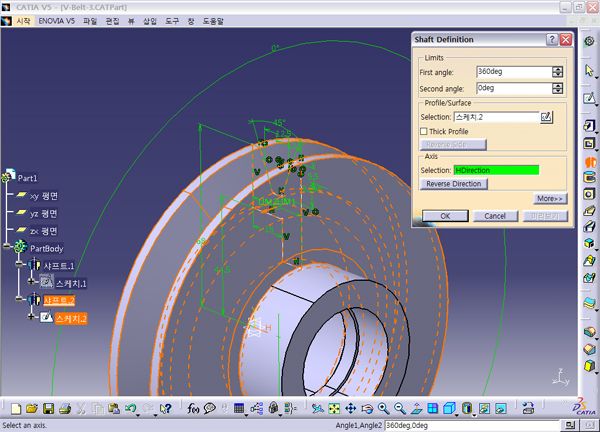Select the Rotate view tool
Viewport: 600px width, 432px height.
367,409
